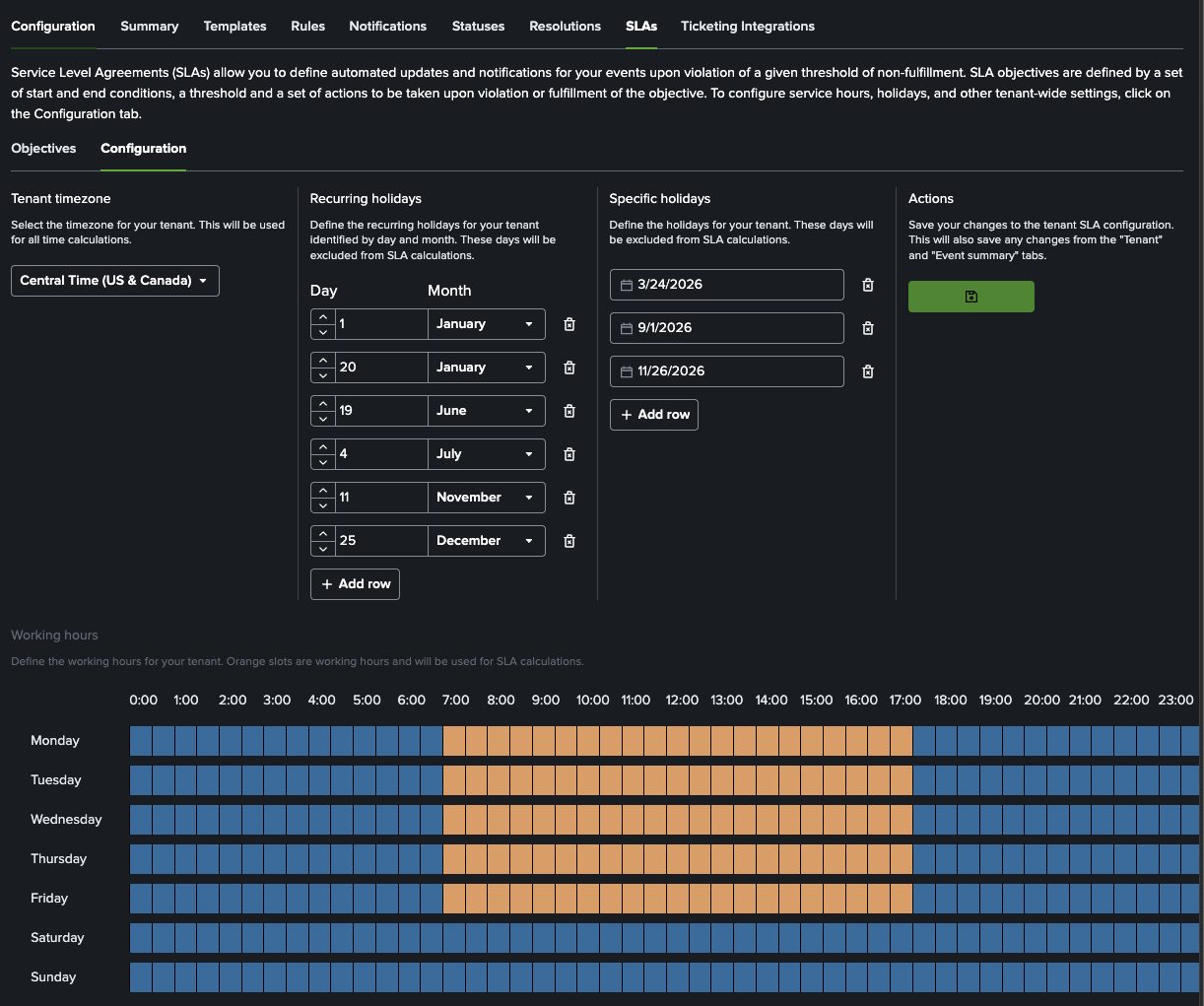The width and height of the screenshot is (1204, 1006).
Task: Open the Objectives sub-tab
Action: coord(43,149)
